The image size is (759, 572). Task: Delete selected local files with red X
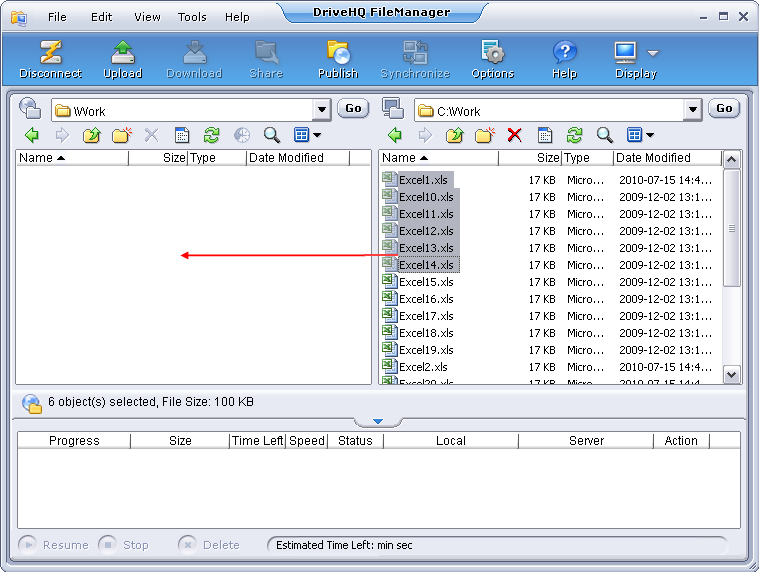coord(514,135)
